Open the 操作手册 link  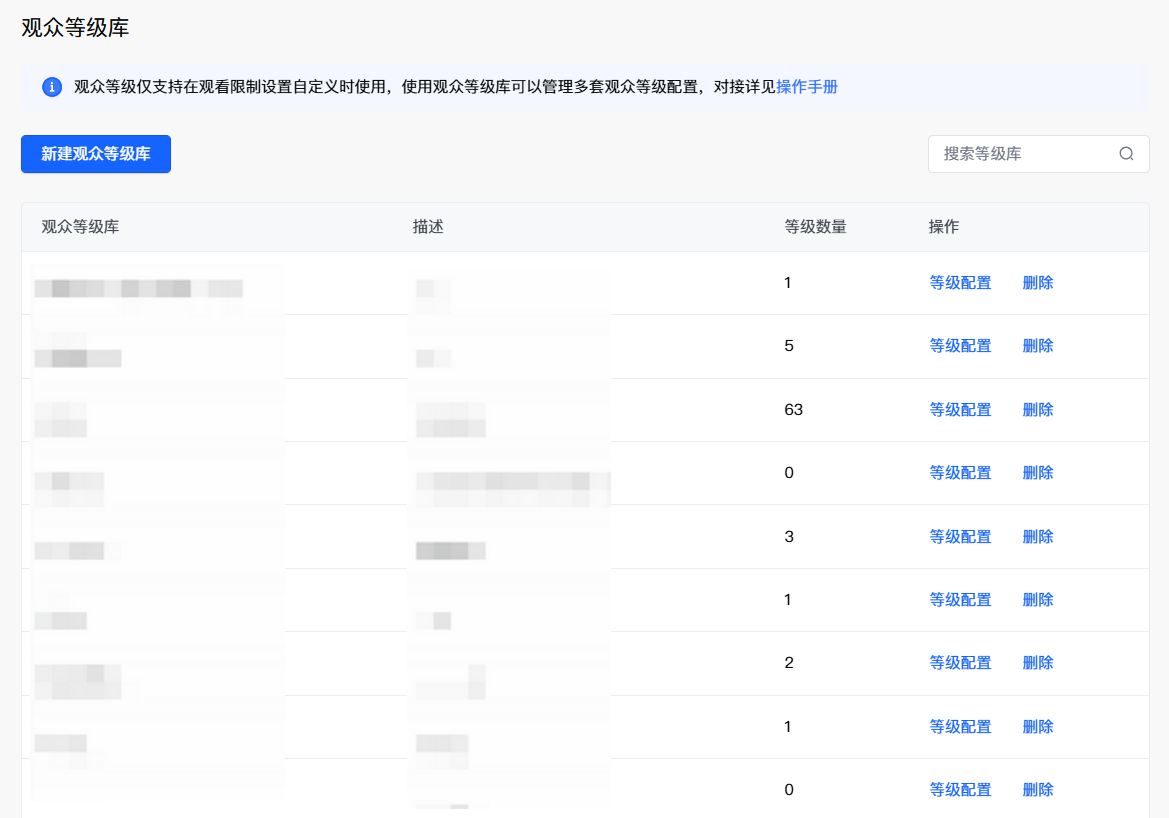(807, 87)
